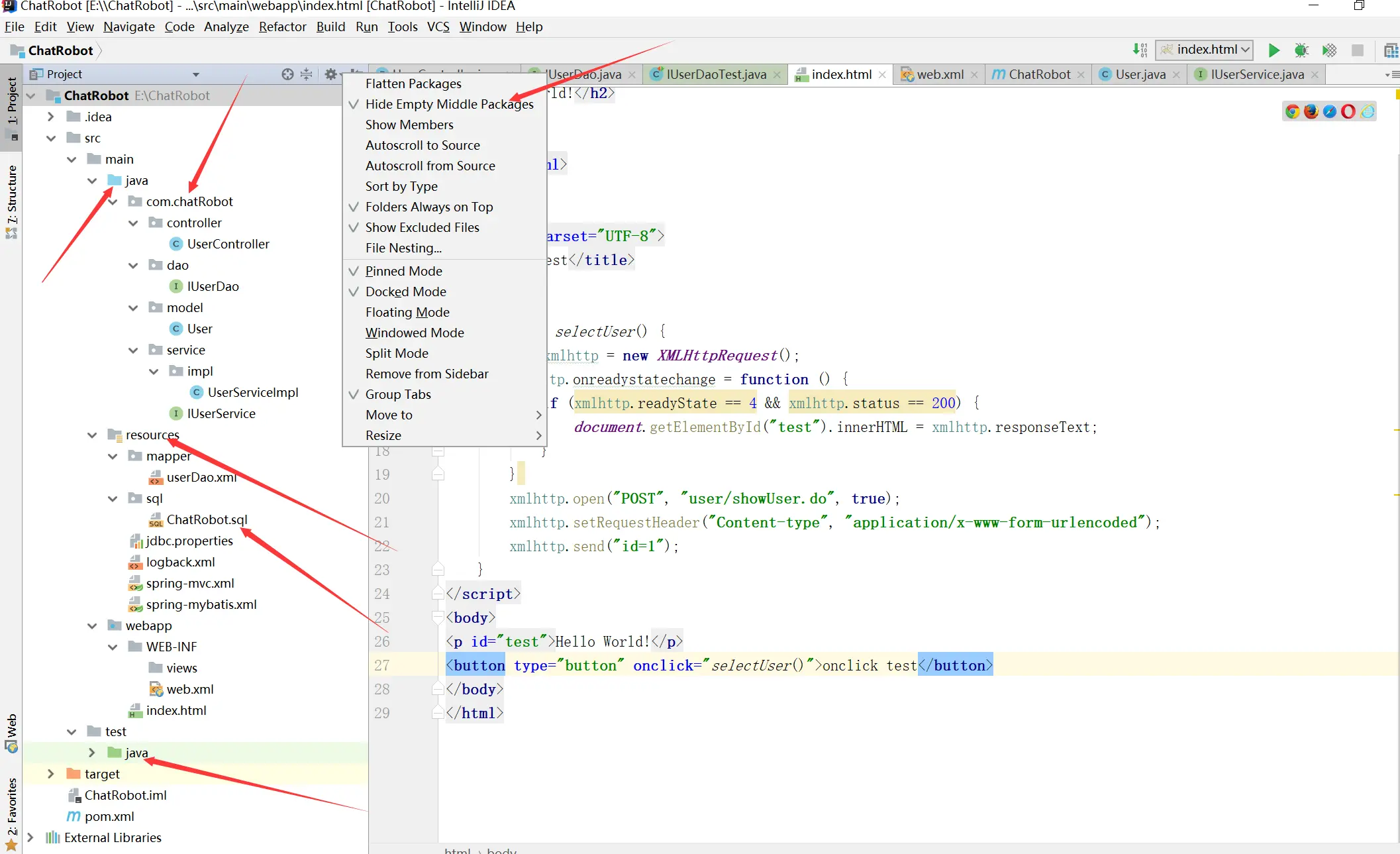Select UserServiceImpl class in tree
This screenshot has height=854, width=1400.
252,392
